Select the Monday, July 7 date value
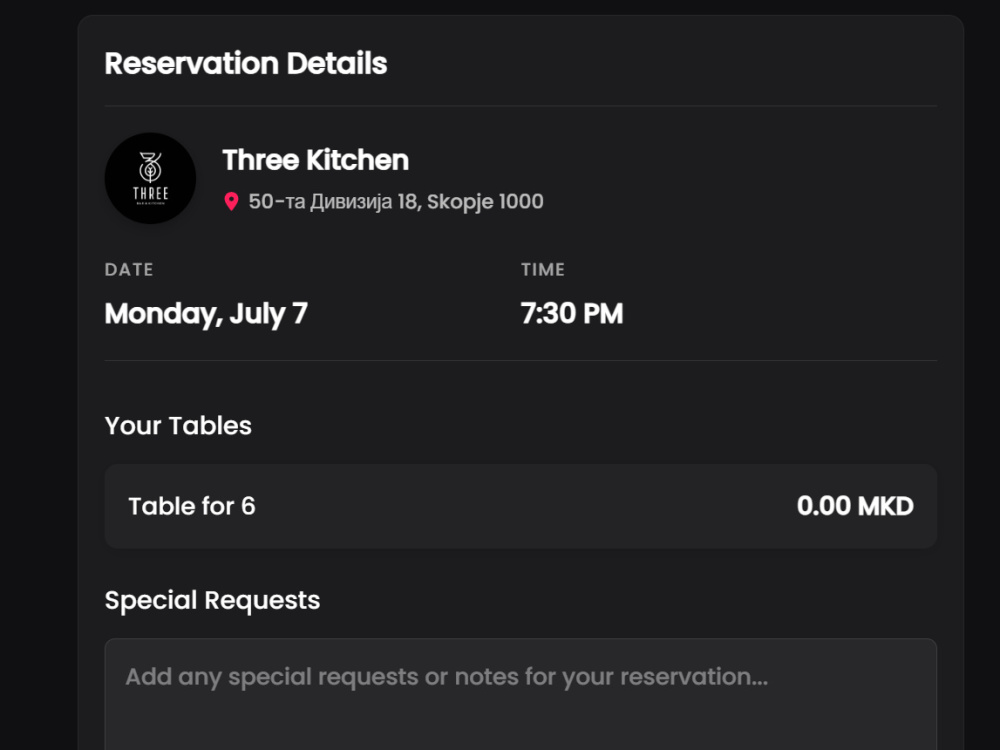This screenshot has height=750, width=1000. point(206,314)
